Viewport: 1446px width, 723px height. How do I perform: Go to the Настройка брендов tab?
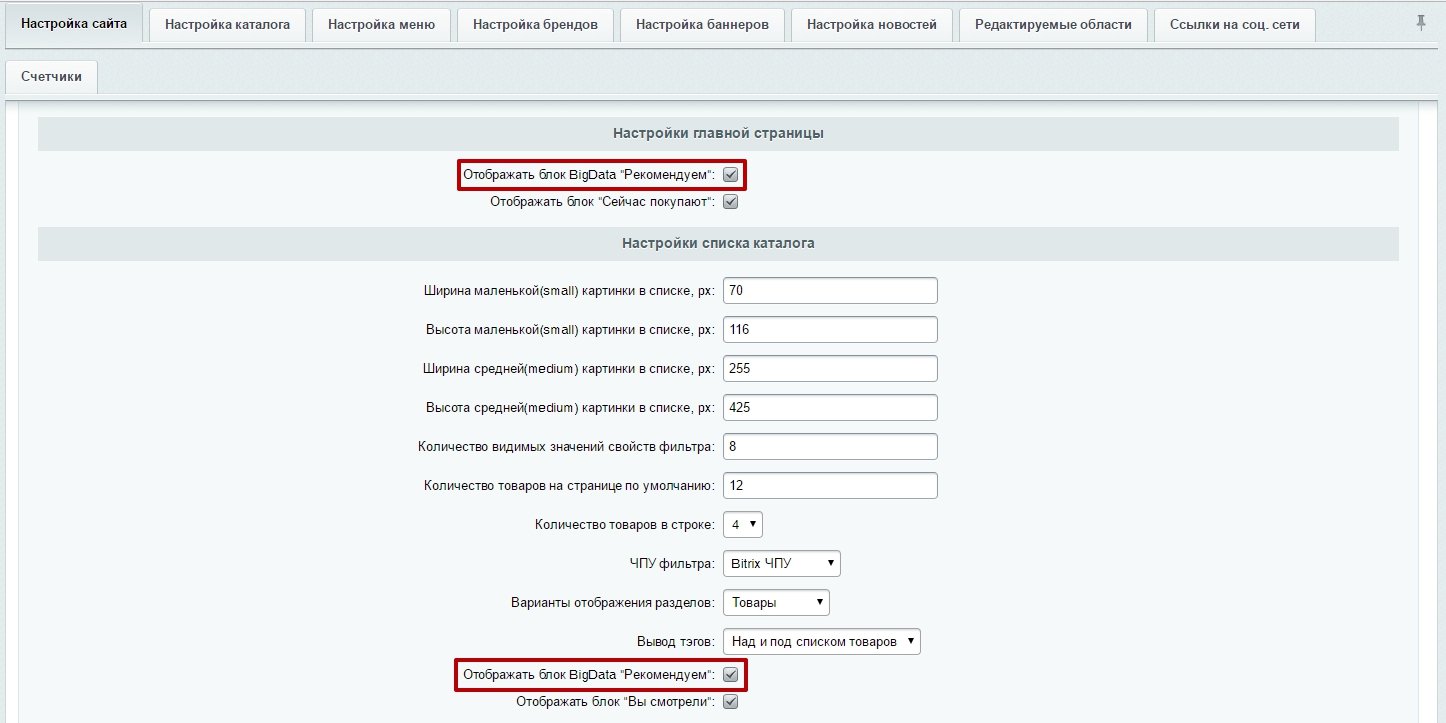[x=535, y=24]
